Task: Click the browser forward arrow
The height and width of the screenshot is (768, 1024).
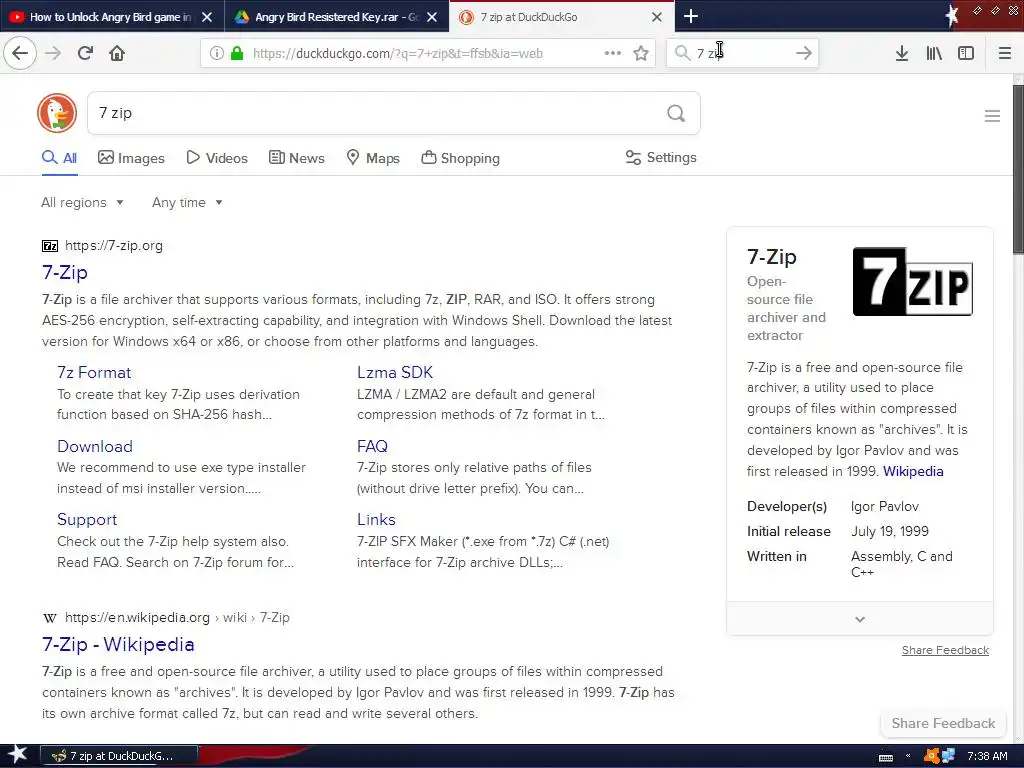Action: coord(53,53)
